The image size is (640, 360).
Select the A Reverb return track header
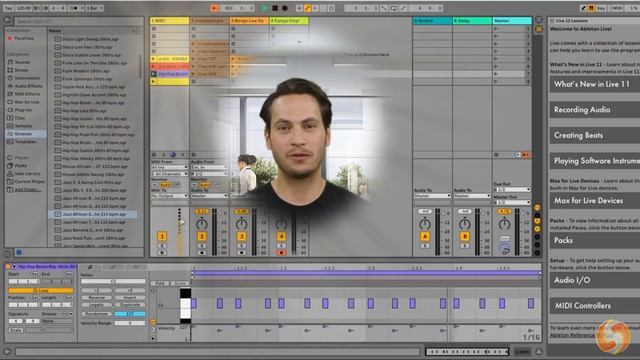(432, 20)
